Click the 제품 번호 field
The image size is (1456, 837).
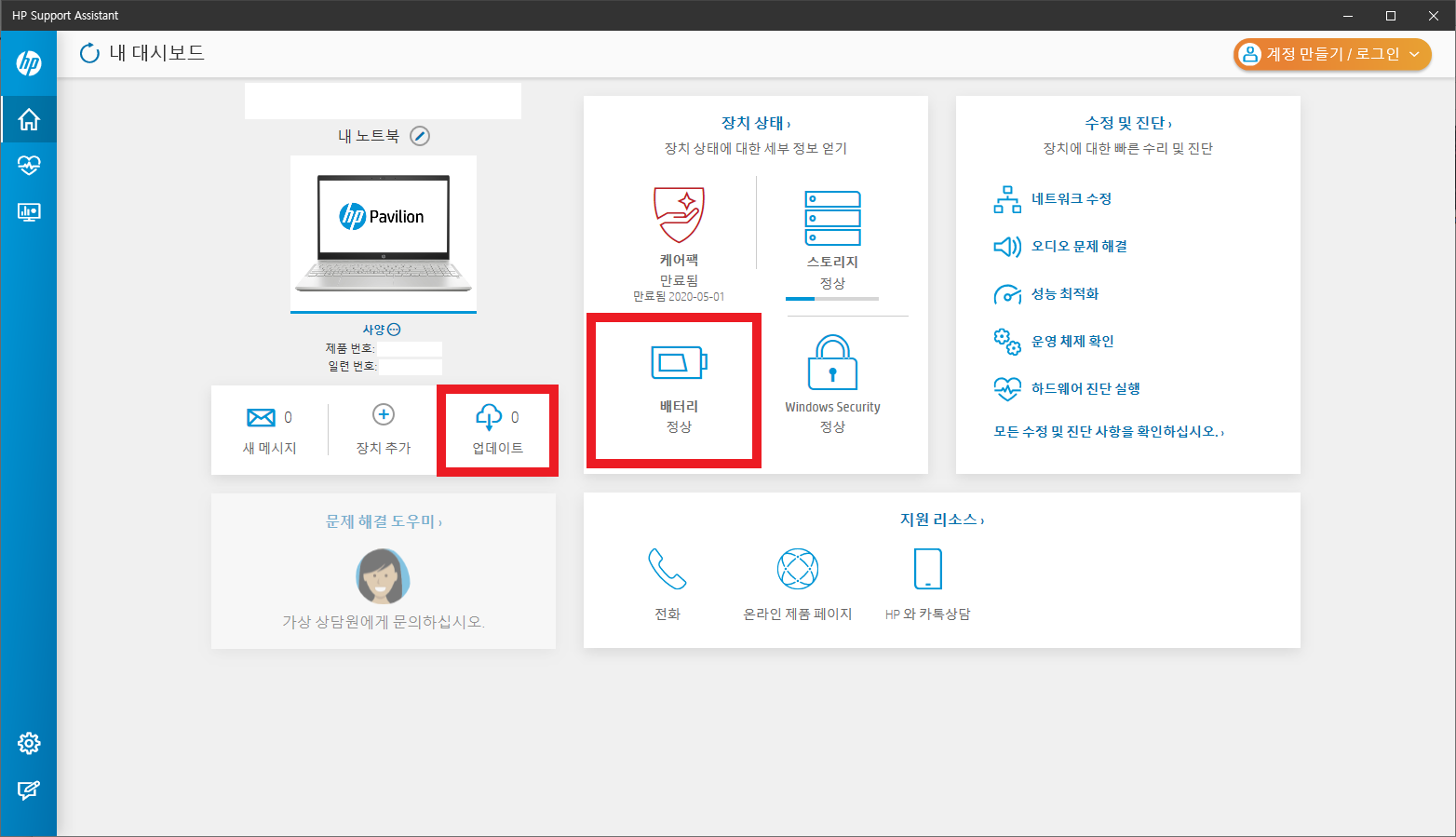coord(411,348)
